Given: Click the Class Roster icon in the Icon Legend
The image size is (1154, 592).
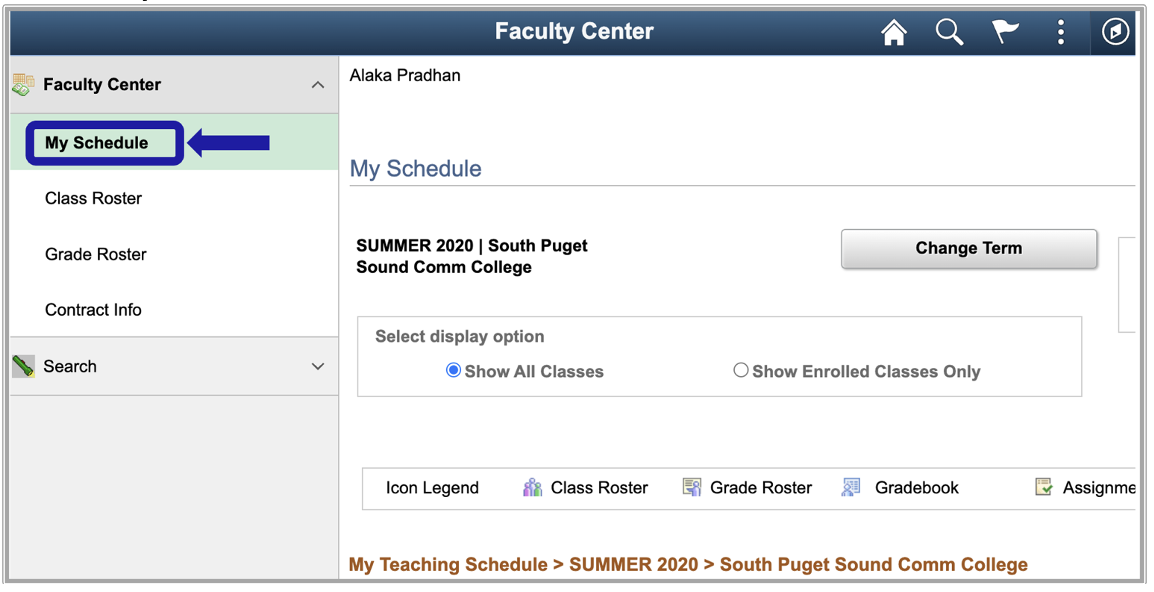Looking at the screenshot, I should pyautogui.click(x=531, y=487).
